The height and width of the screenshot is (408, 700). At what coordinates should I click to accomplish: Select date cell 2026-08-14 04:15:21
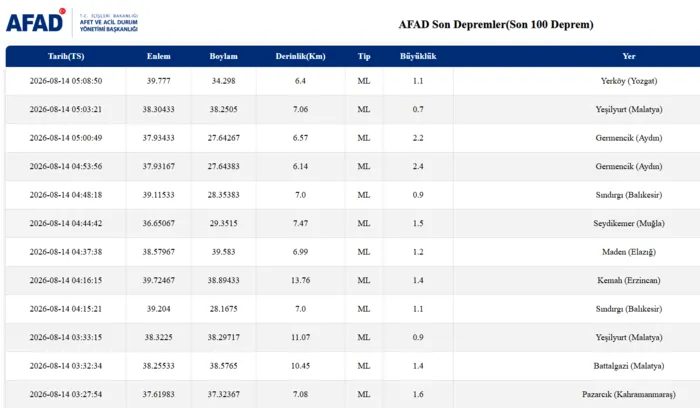point(66,309)
